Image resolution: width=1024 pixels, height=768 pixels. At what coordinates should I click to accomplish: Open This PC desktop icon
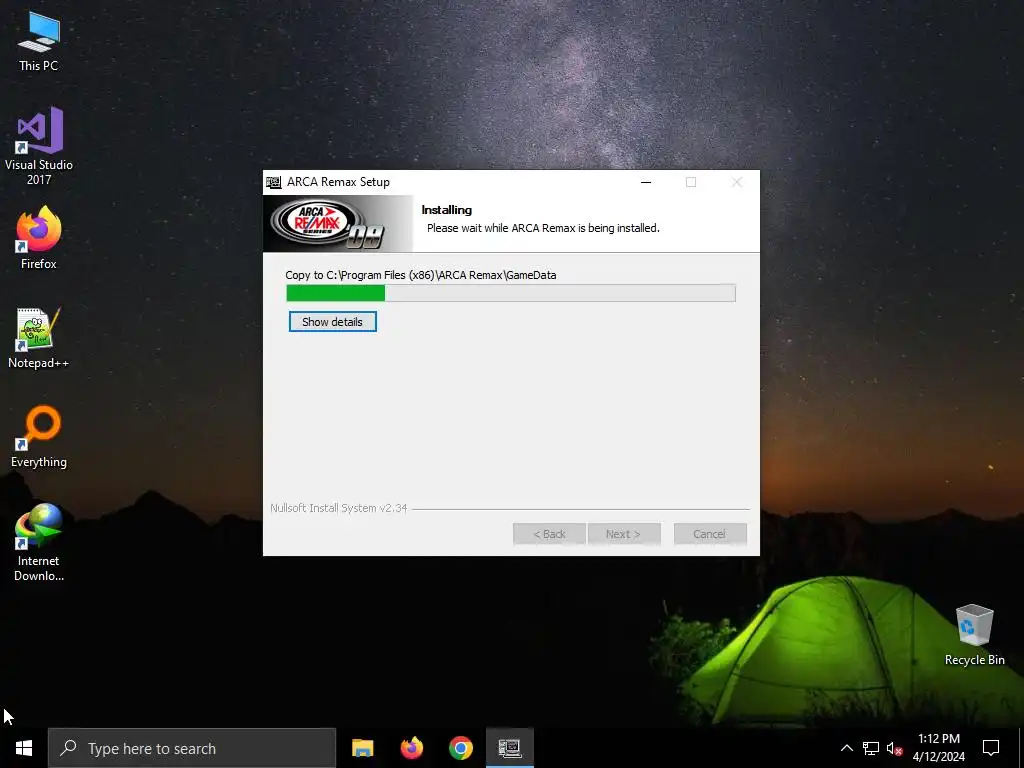pos(39,42)
